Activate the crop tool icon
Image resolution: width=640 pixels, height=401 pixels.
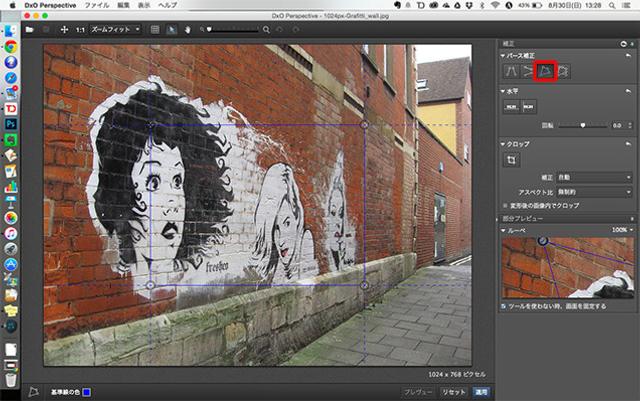click(511, 159)
